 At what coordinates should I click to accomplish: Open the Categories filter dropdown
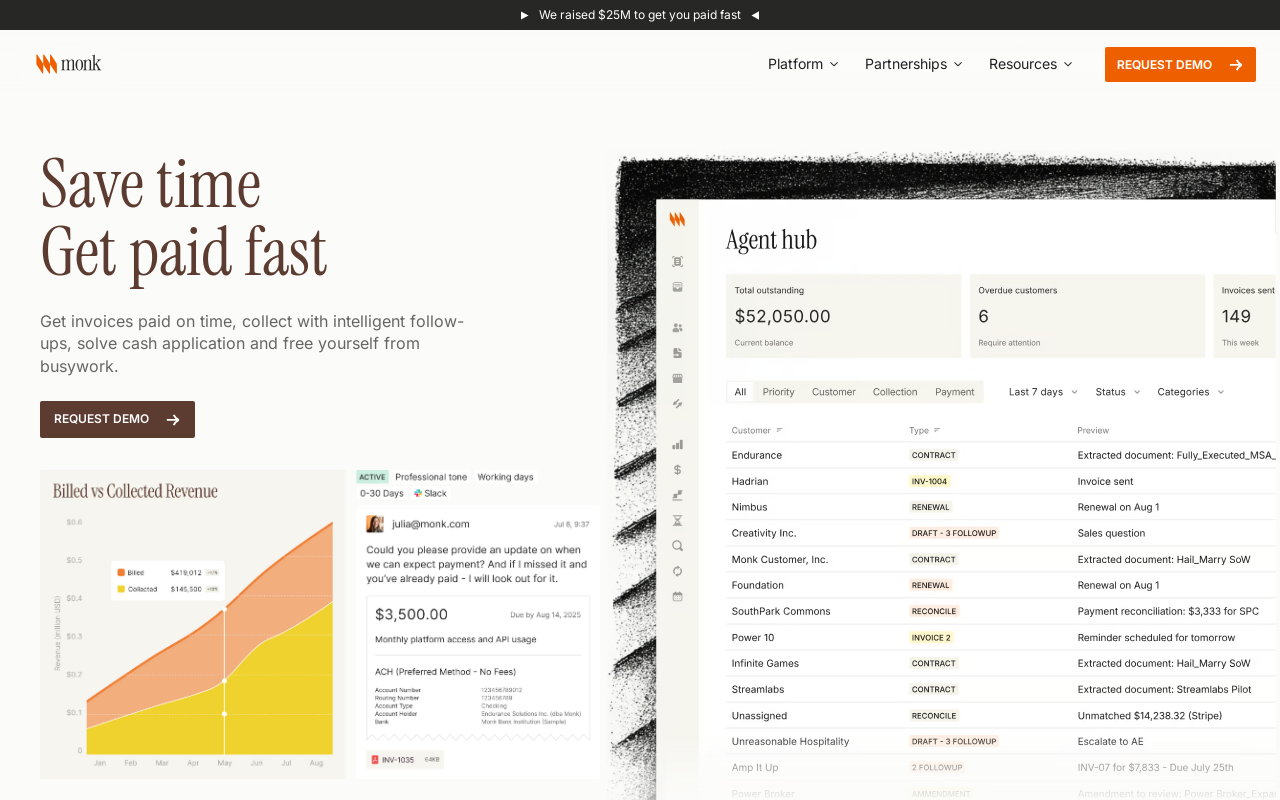click(x=1190, y=392)
